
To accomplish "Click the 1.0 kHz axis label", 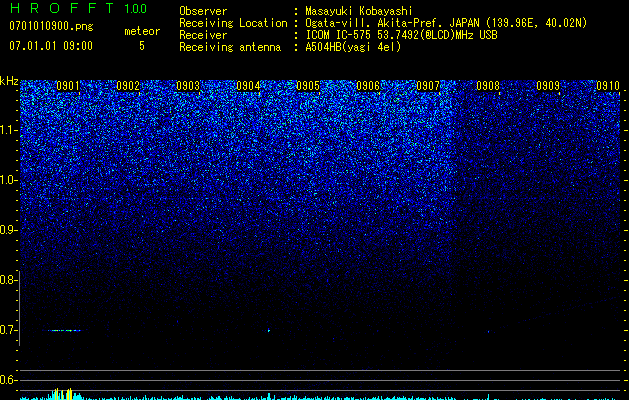I will click(9, 180).
